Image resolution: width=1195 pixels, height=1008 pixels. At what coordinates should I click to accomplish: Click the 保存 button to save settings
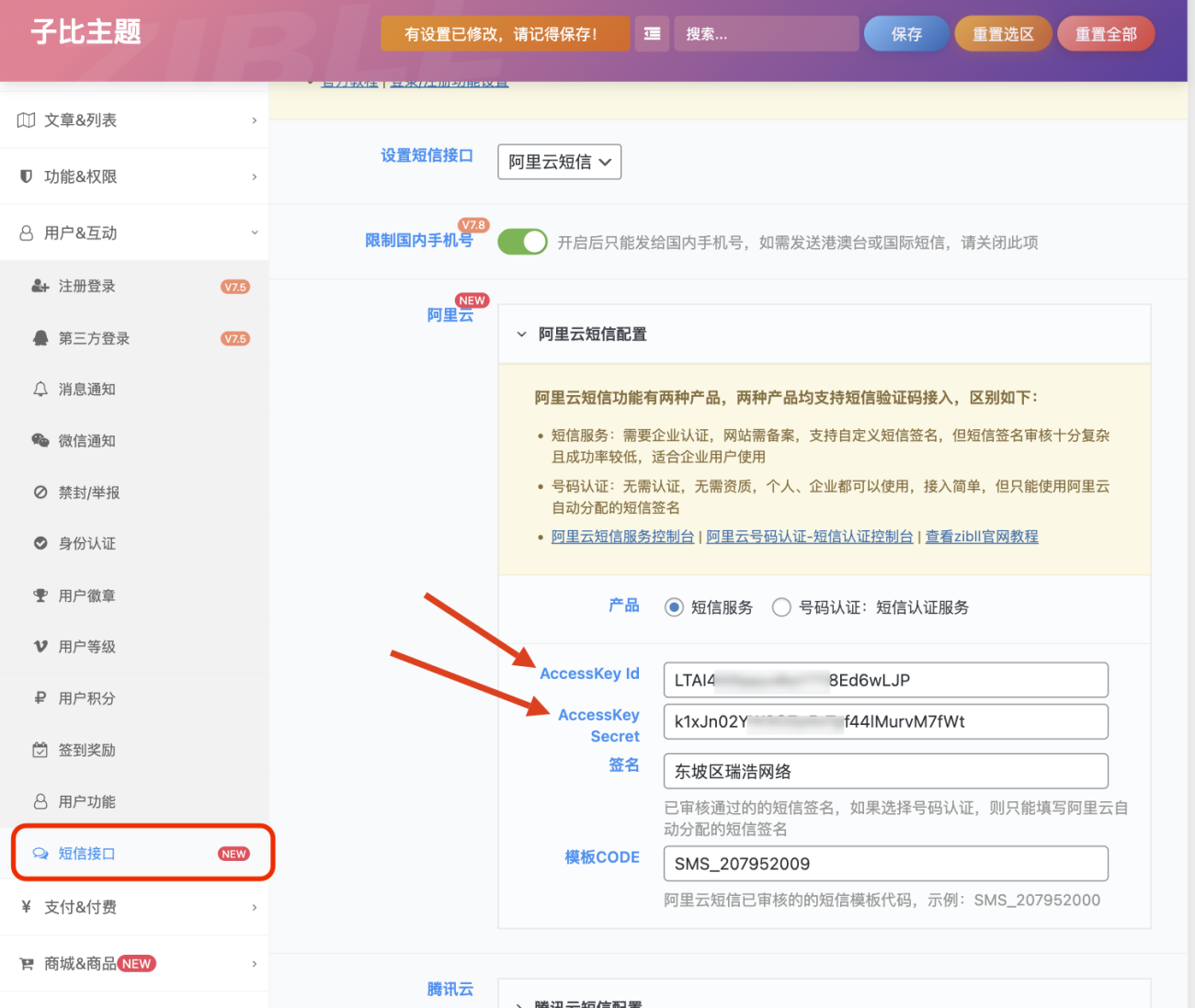pos(905,33)
